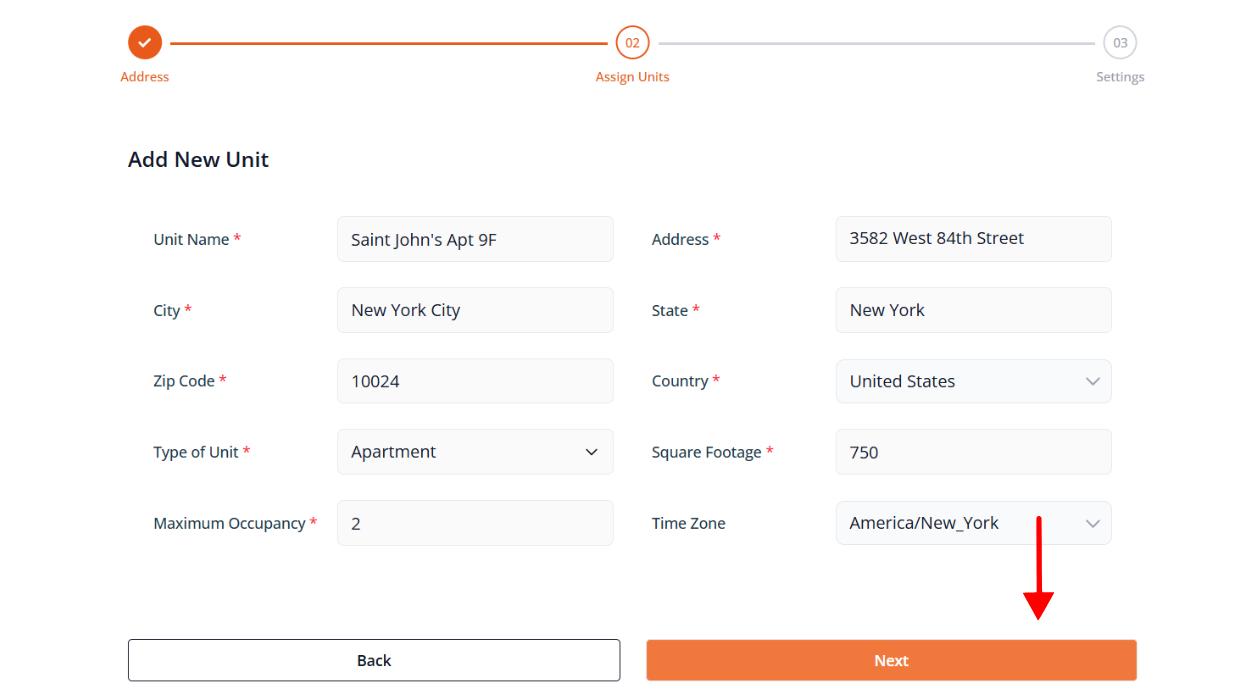The width and height of the screenshot is (1260, 700).
Task: Click the Add New Unit heading
Action: tap(198, 160)
